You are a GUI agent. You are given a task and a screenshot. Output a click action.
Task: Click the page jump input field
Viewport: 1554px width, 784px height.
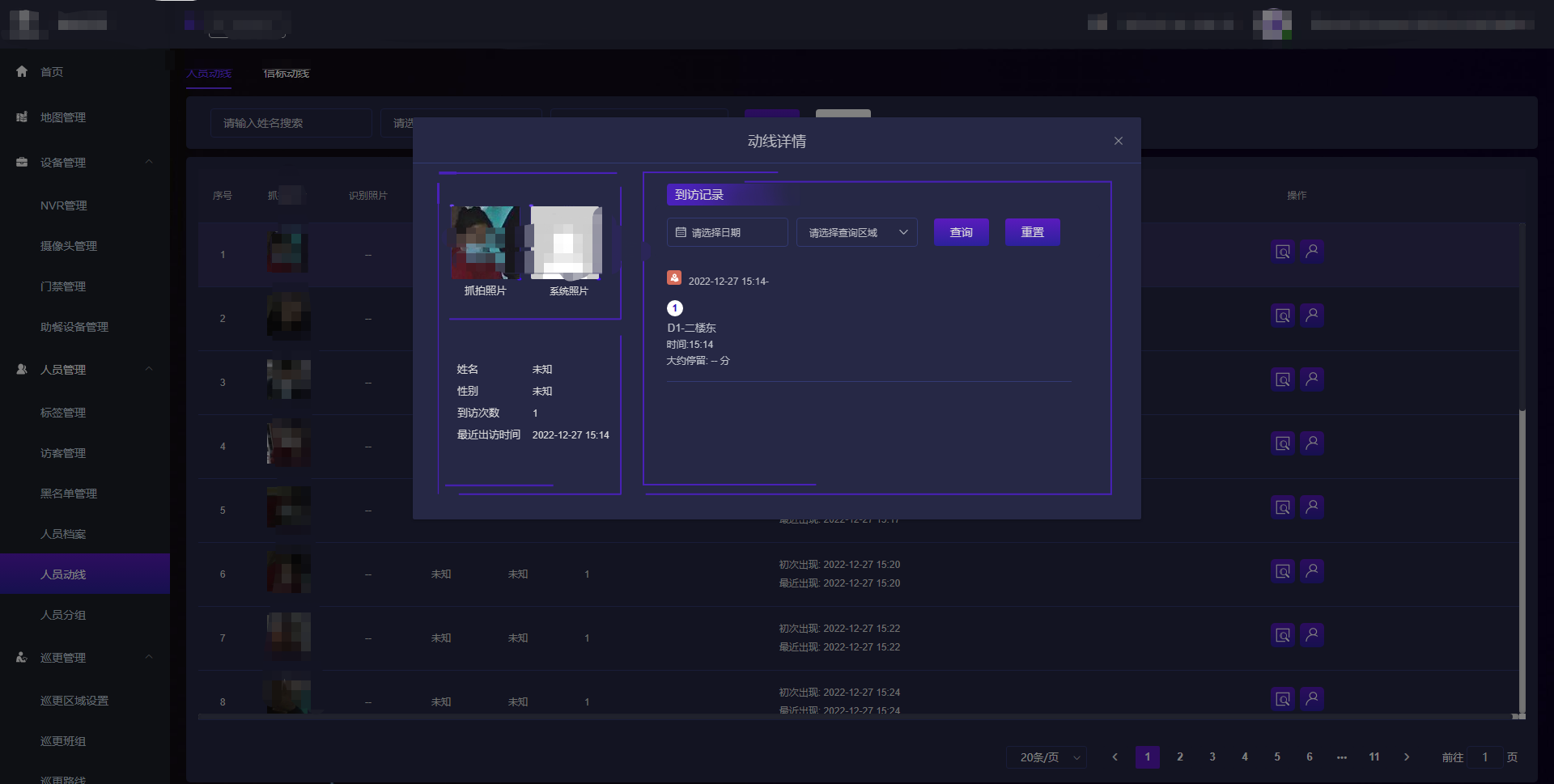[1485, 757]
